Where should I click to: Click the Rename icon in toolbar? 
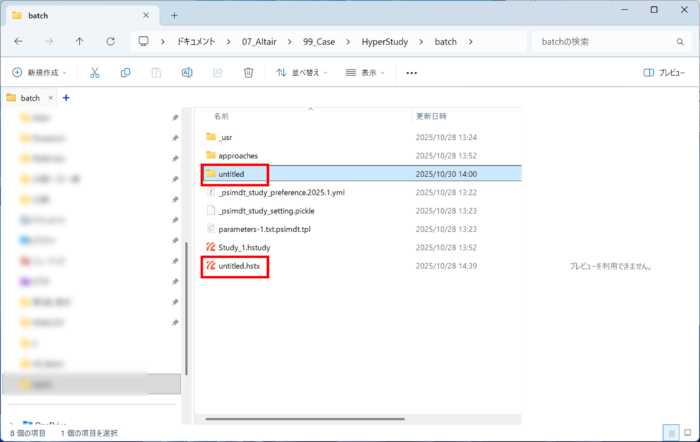pyautogui.click(x=187, y=73)
